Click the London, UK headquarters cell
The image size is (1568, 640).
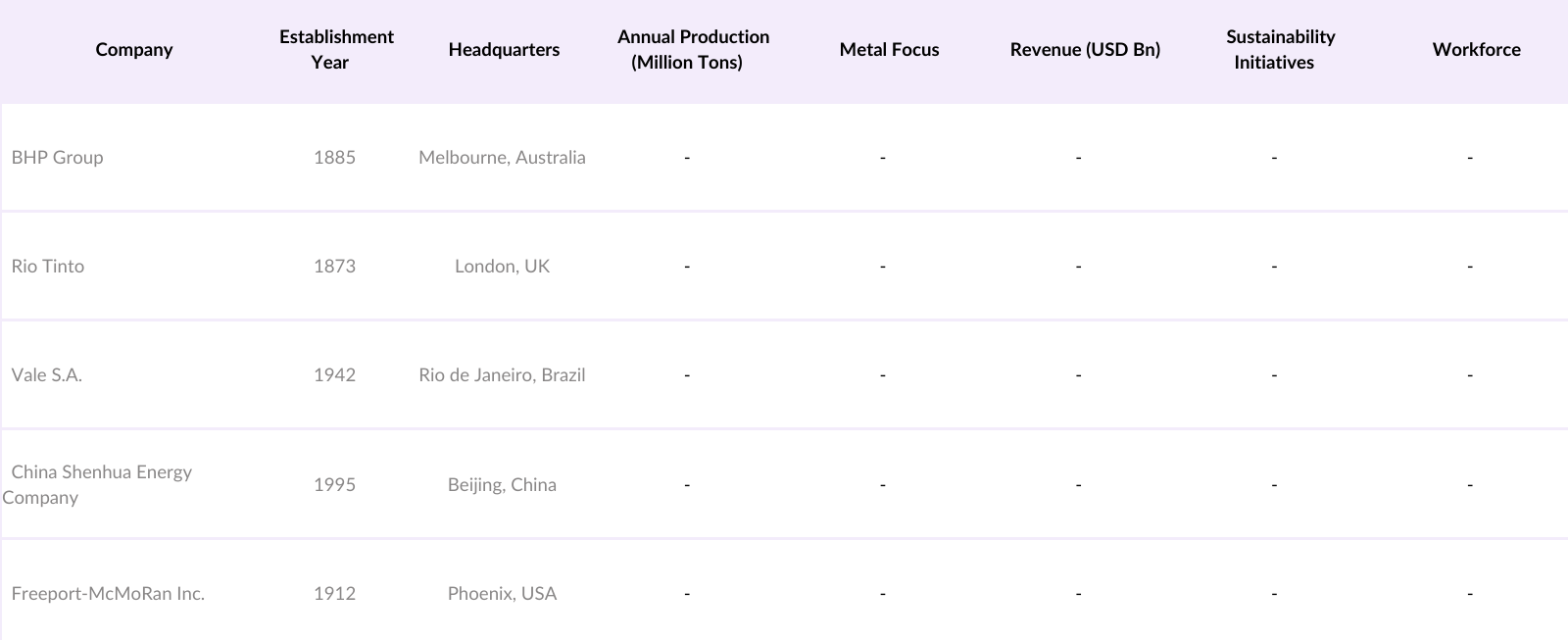(502, 267)
